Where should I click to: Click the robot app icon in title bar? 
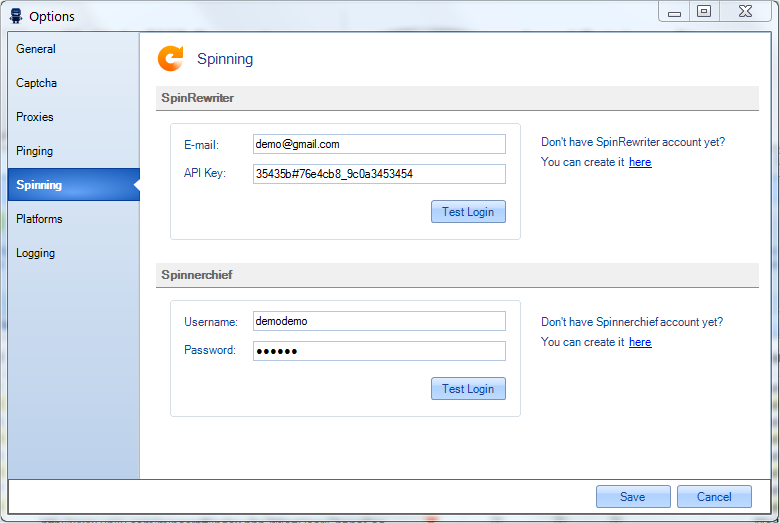pos(16,16)
